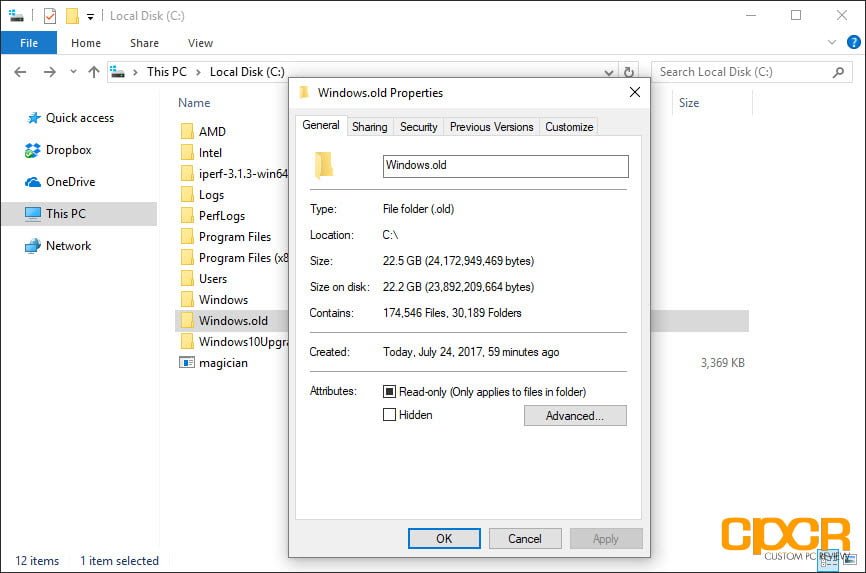Click the Windows.old folder name field
Screen dimensions: 866x573
tap(505, 166)
